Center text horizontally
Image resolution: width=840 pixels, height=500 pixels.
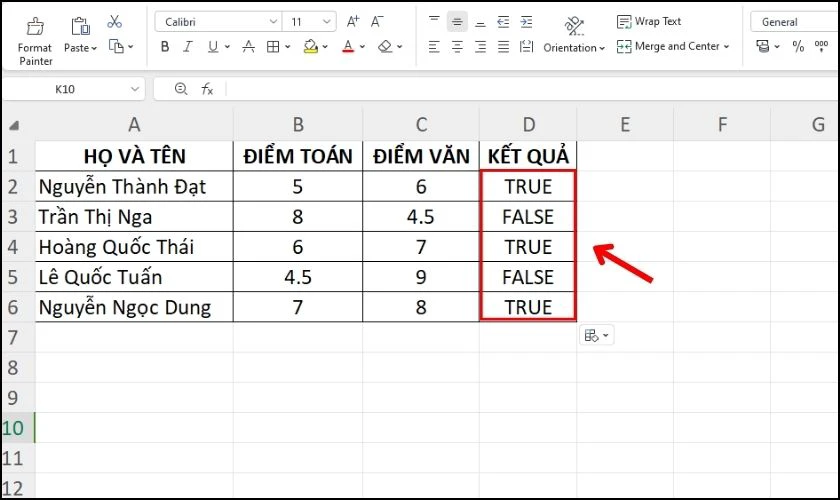coord(457,47)
